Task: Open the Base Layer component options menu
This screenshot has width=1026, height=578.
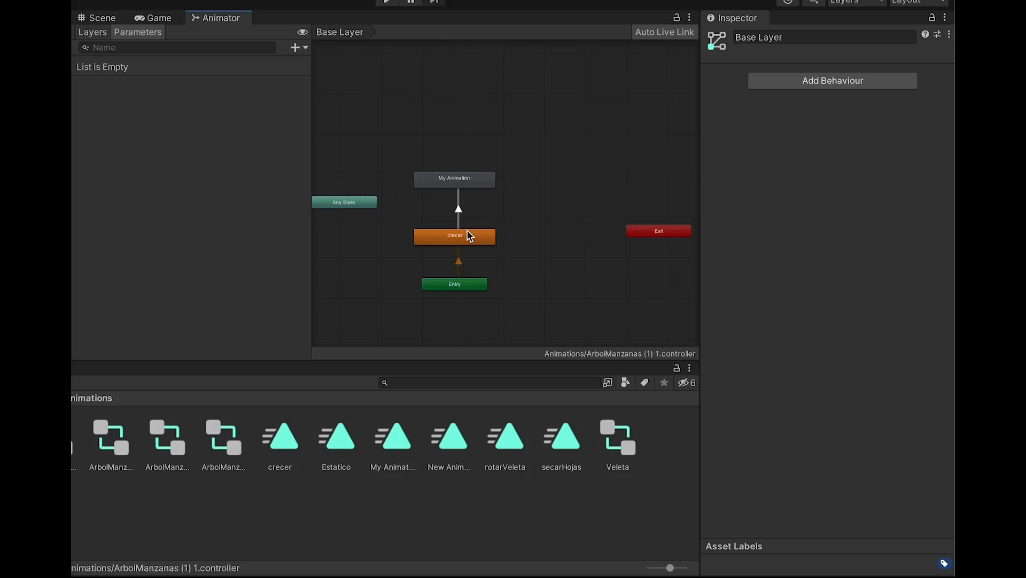Action: click(x=949, y=34)
